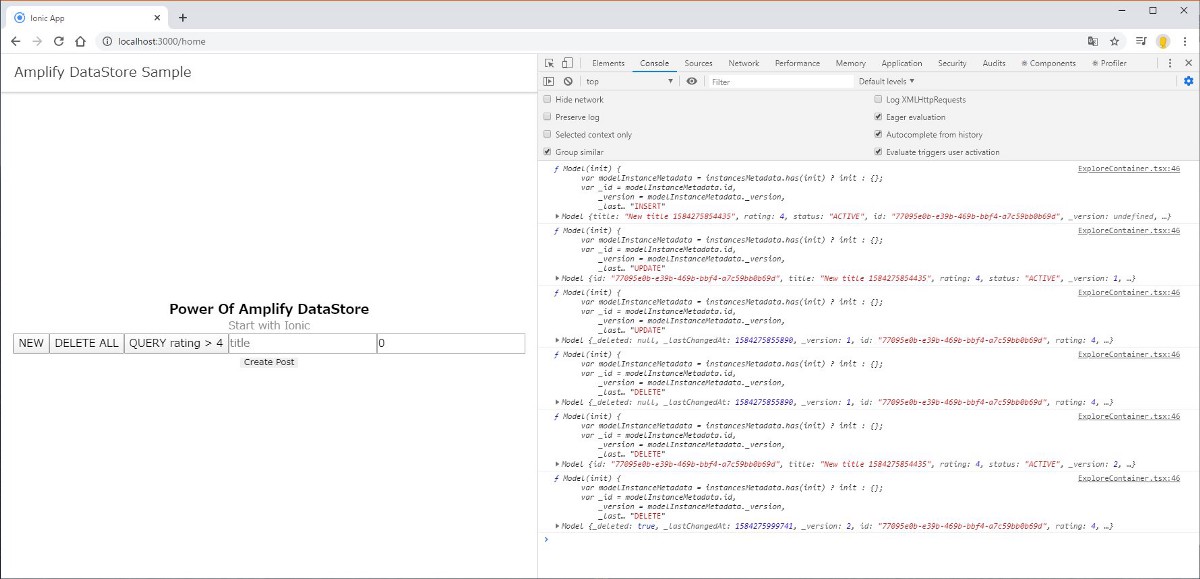Expand the first Model object with undefined _version
1200x579 pixels.
pos(558,216)
